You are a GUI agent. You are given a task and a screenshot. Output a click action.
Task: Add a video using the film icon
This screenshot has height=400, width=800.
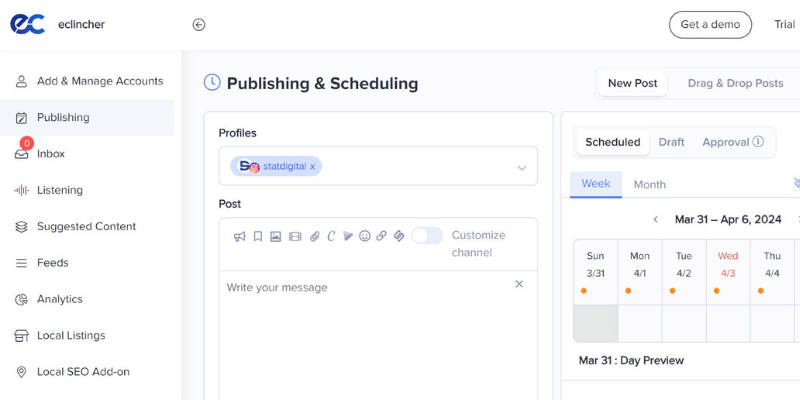click(295, 236)
